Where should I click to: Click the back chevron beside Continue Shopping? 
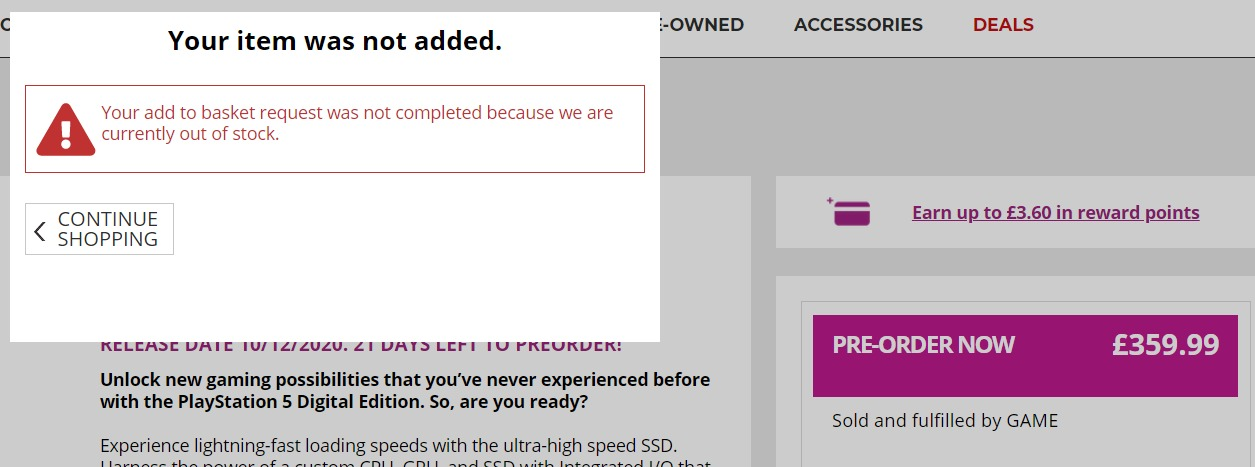pos(40,231)
